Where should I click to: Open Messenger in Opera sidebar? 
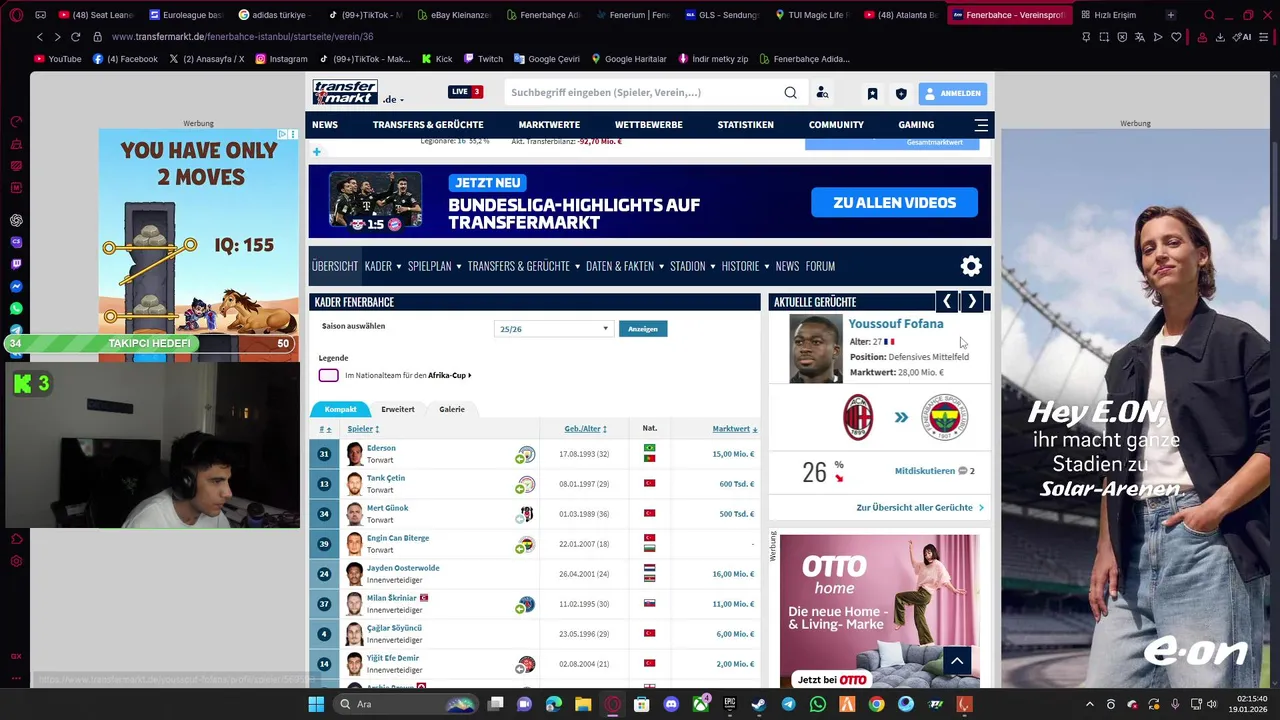[x=16, y=286]
